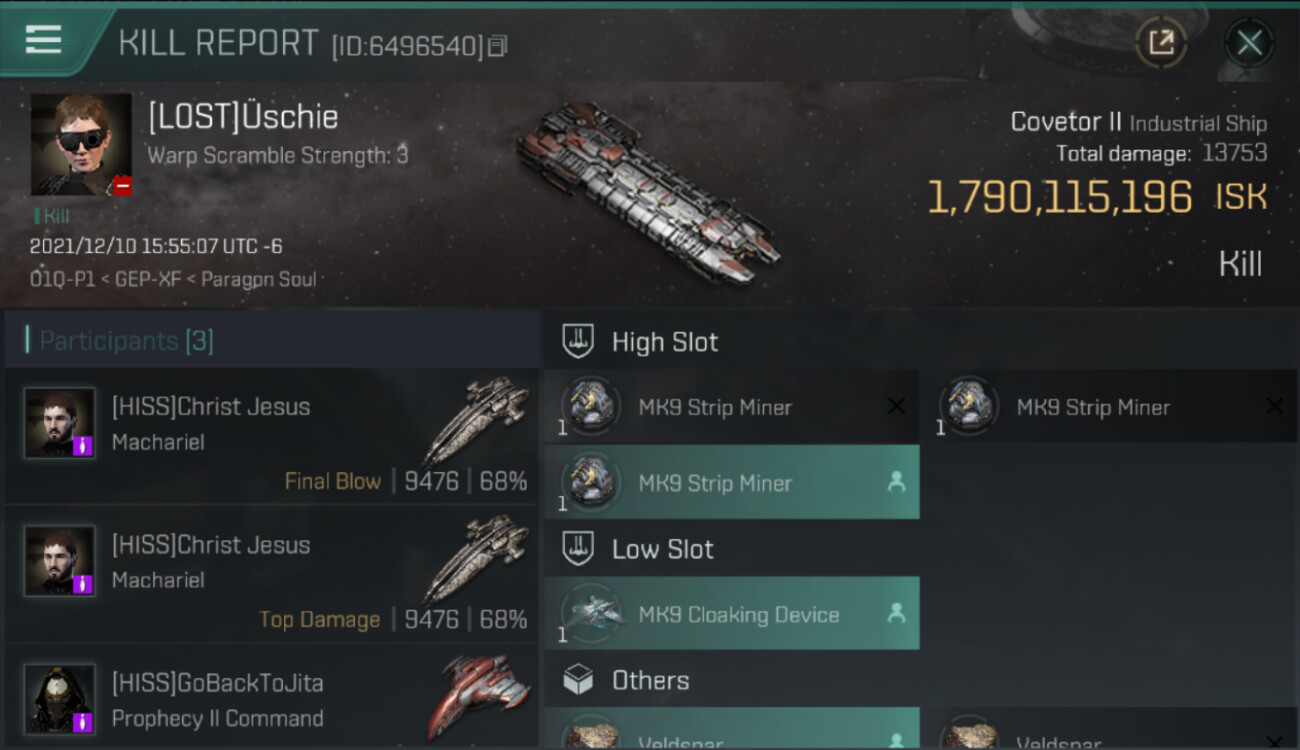Open Üschie's character portrait
The height and width of the screenshot is (750, 1300).
click(x=81, y=145)
